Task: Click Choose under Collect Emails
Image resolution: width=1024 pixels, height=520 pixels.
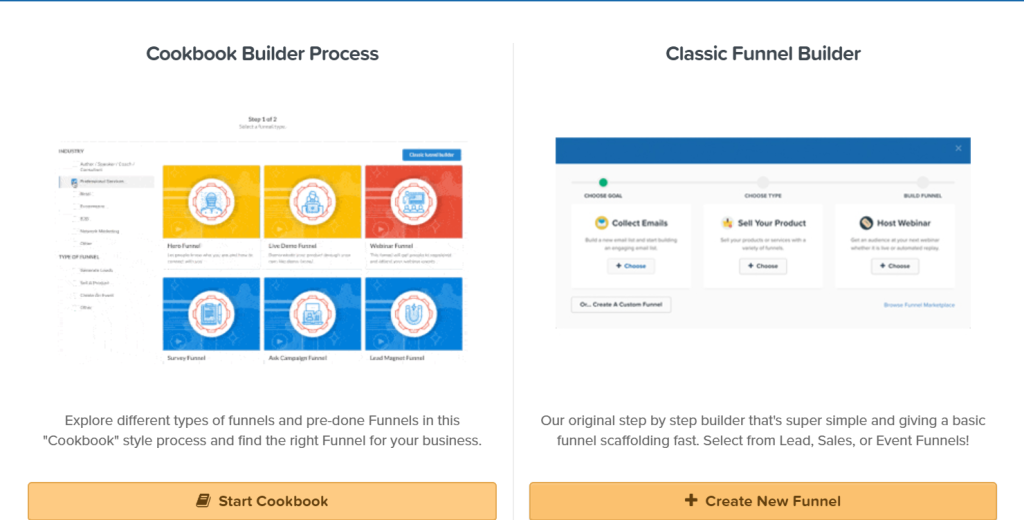Action: [x=631, y=266]
